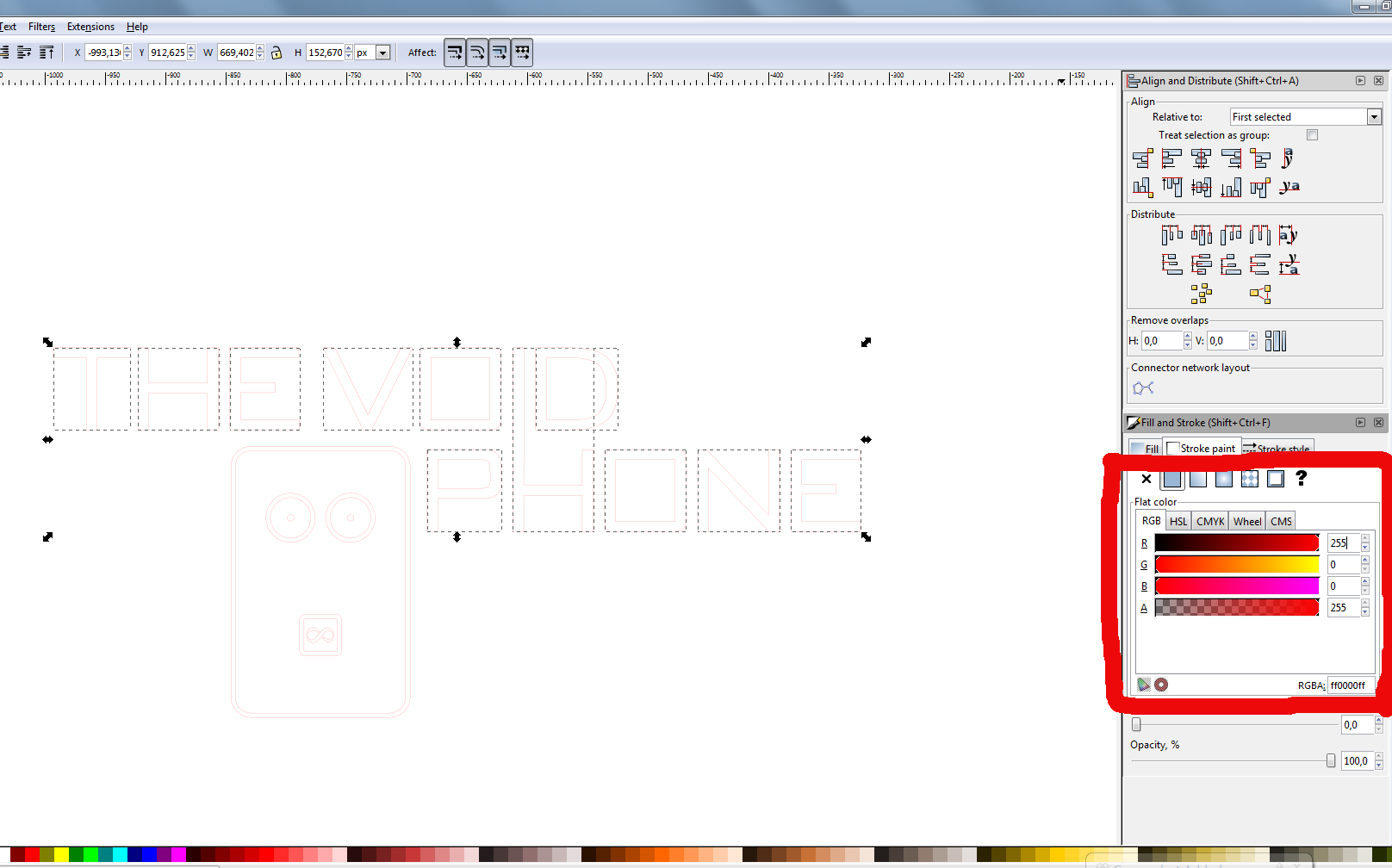
Task: Align left edges to right edge of anchor
Action: [1259, 158]
